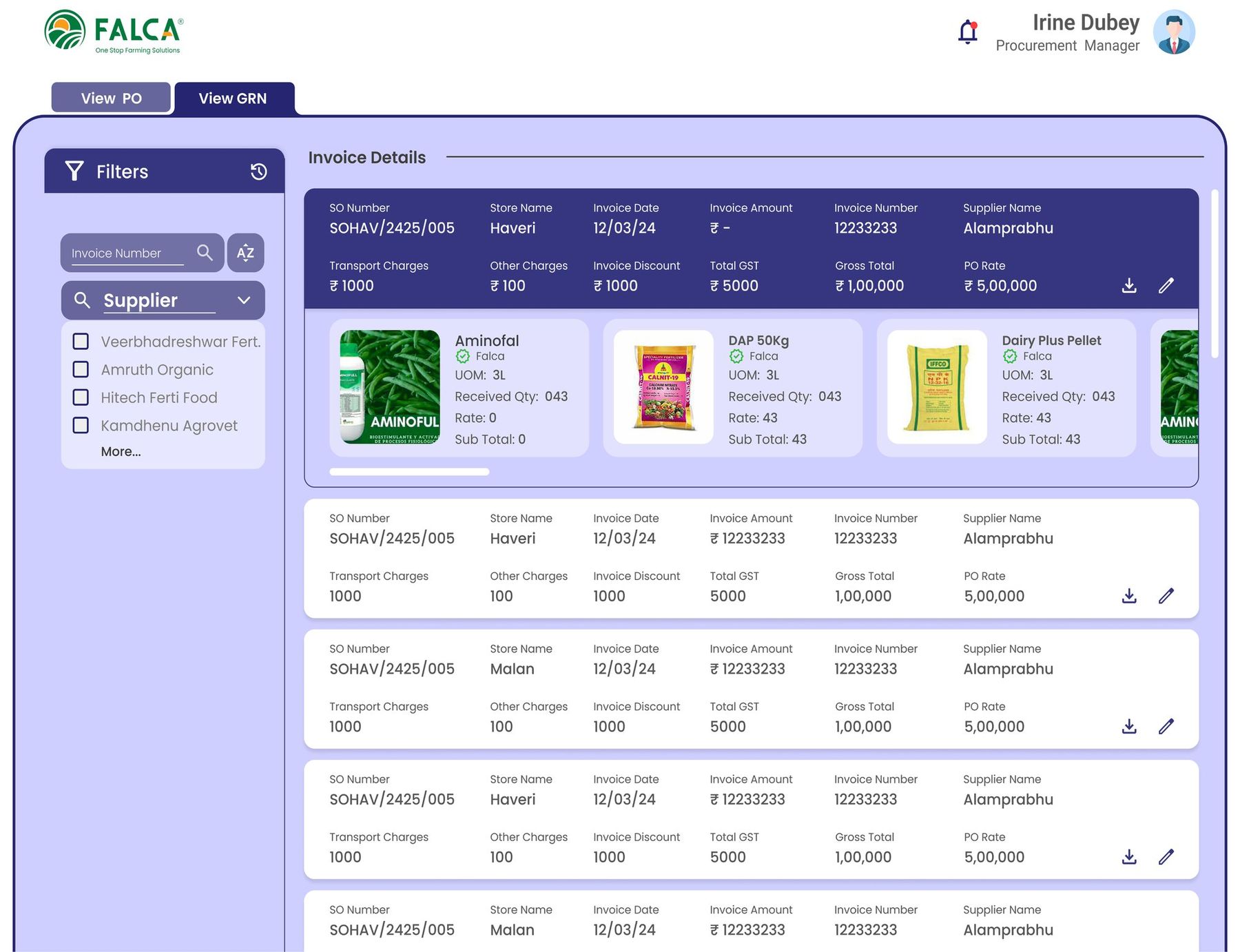Open the Dairy Plus Pellet product image
The image size is (1240, 952).
click(937, 387)
